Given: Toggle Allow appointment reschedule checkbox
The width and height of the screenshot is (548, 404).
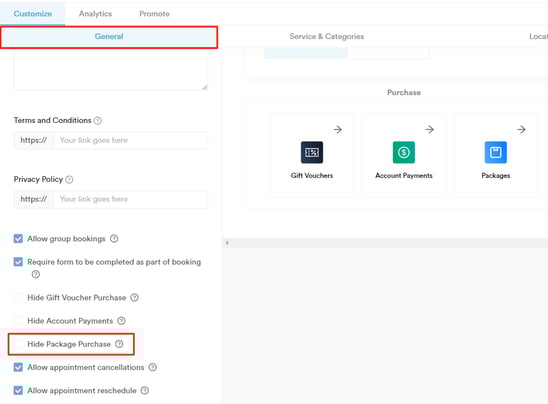Looking at the screenshot, I should [x=18, y=390].
